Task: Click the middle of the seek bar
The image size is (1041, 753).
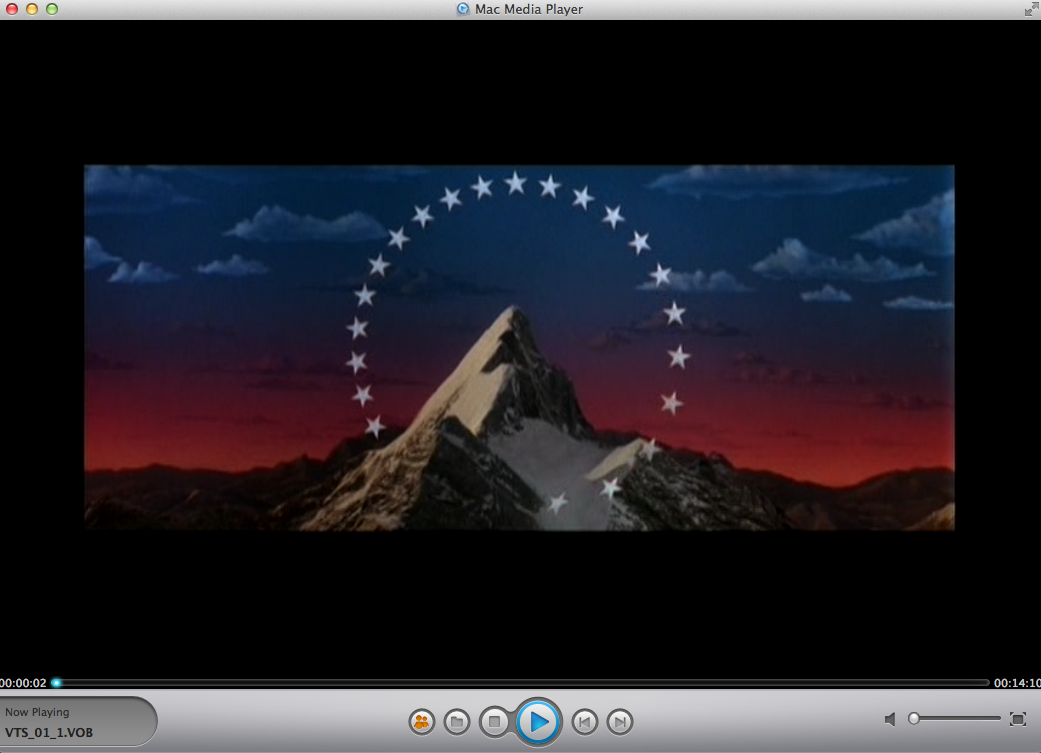Action: tap(522, 683)
